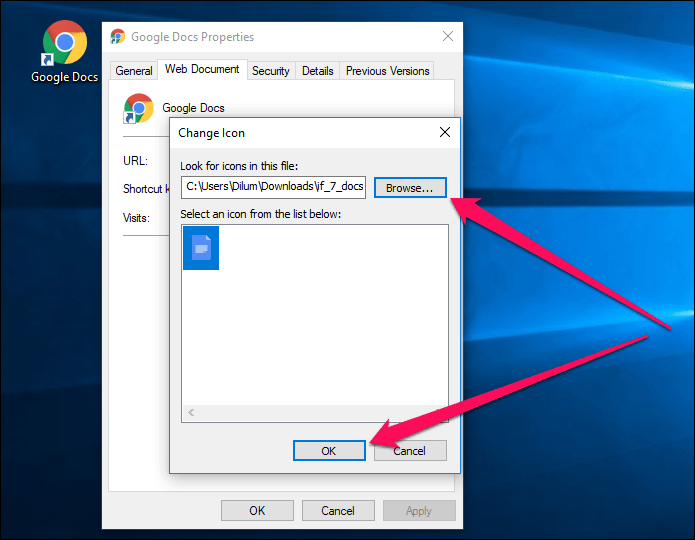Close the Google Docs Properties window
Image resolution: width=695 pixels, height=540 pixels.
tap(448, 36)
